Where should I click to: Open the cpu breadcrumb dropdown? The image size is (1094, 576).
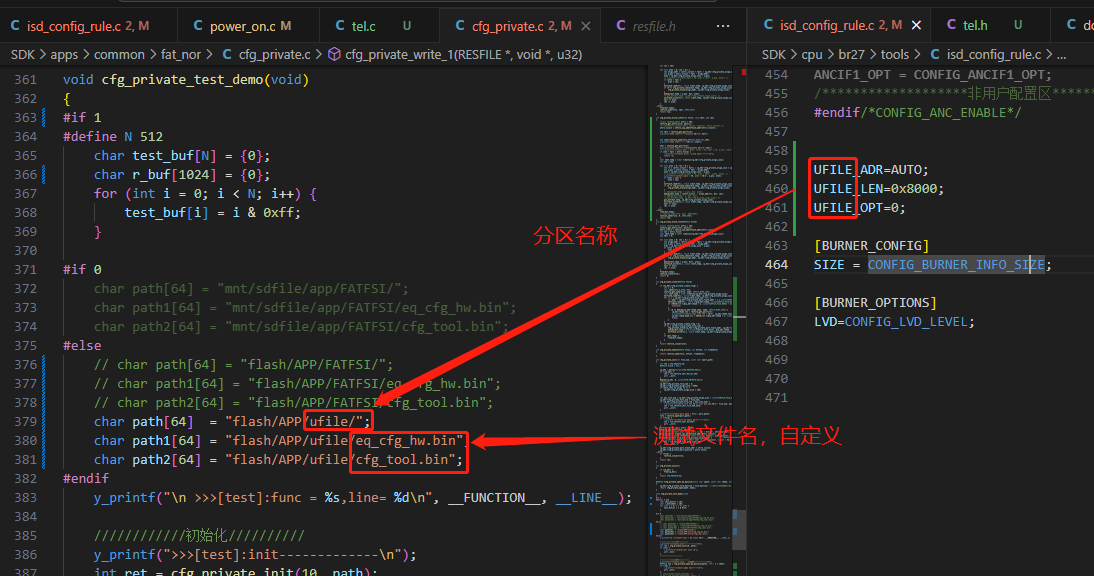812,54
